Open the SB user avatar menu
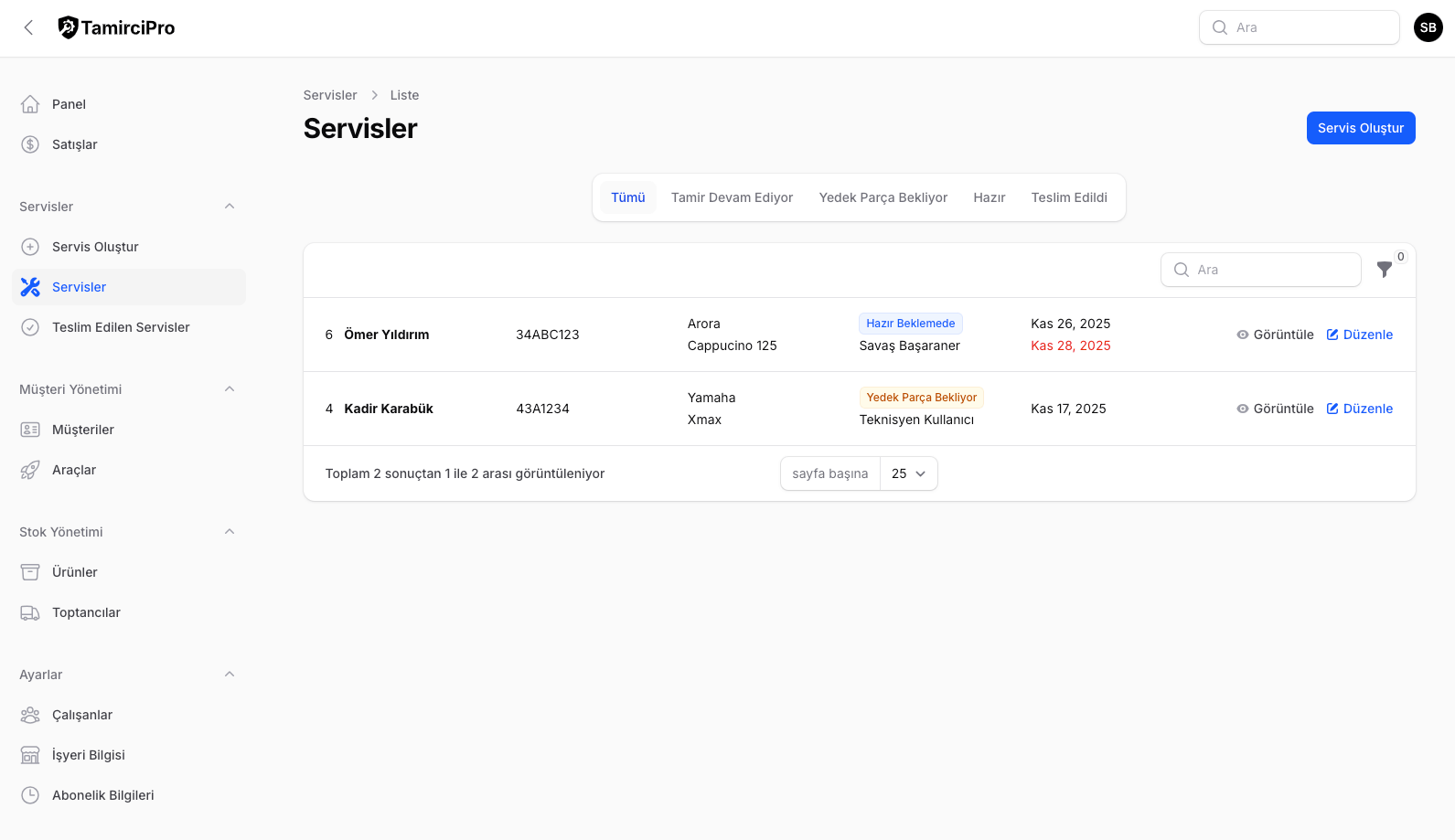The image size is (1455, 840). pyautogui.click(x=1428, y=27)
